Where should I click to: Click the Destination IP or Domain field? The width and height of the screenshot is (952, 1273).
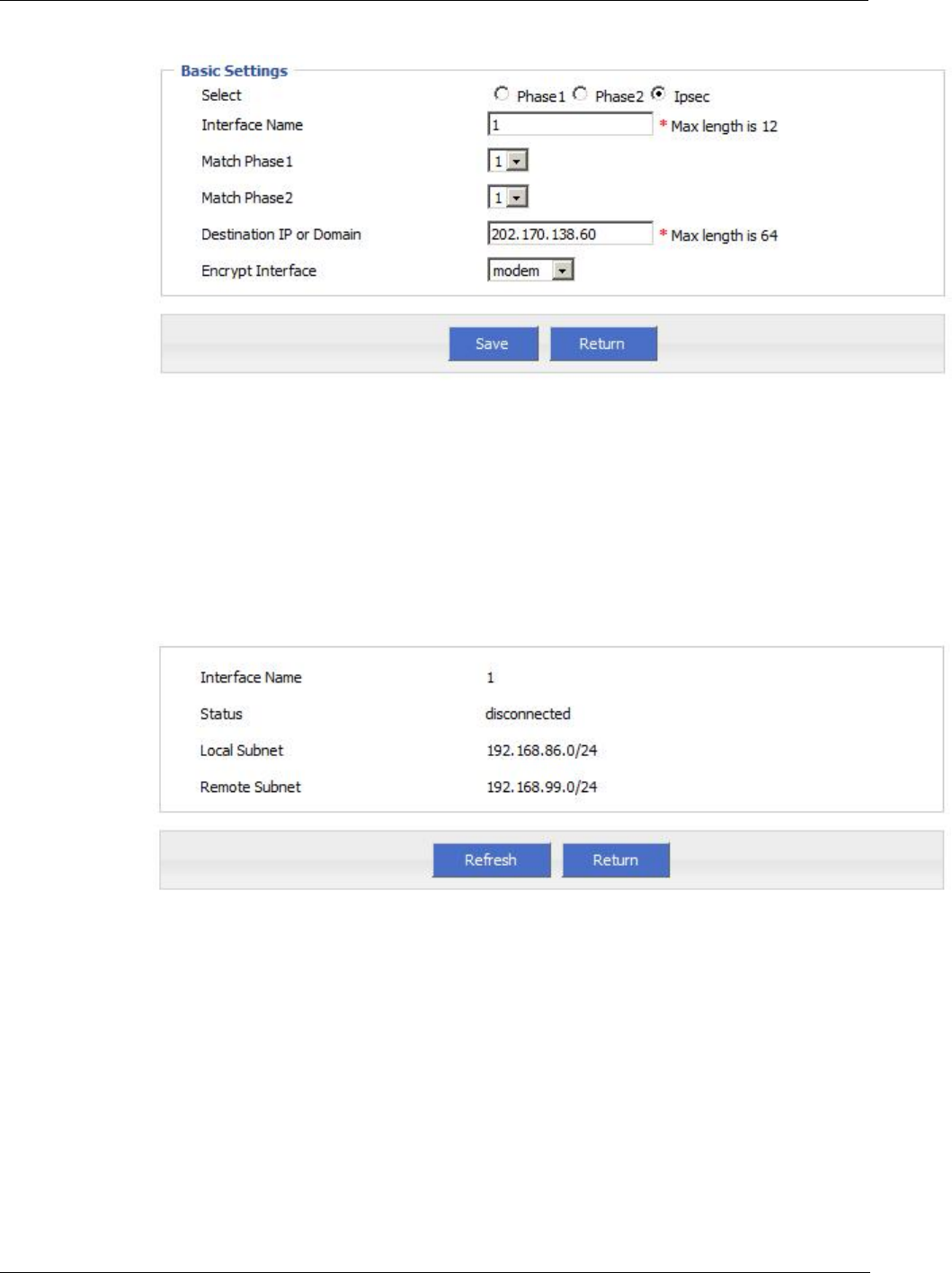(570, 234)
